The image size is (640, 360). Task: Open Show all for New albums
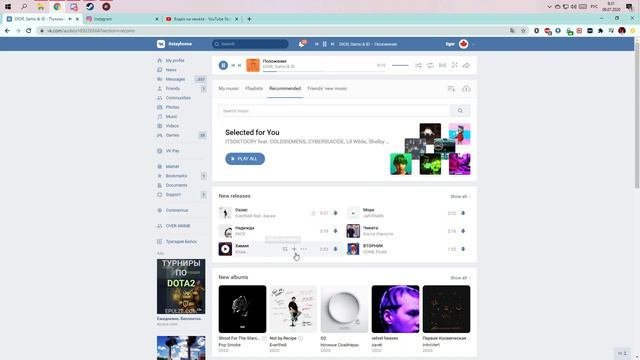coord(460,278)
